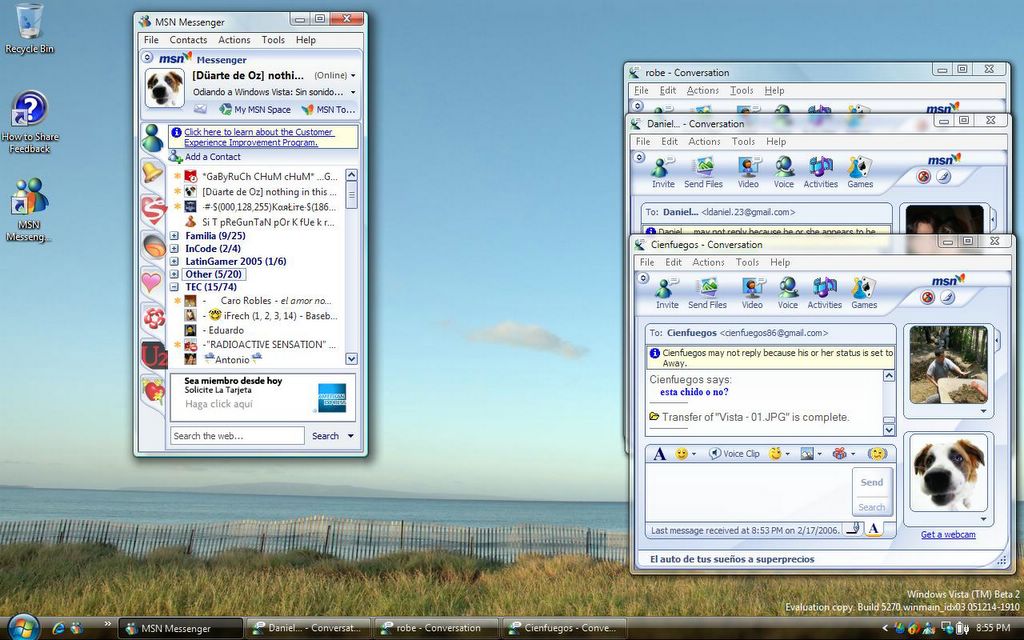Click scroll up arrow in Cienfuegos chat history
The image size is (1024, 640).
coord(889,376)
